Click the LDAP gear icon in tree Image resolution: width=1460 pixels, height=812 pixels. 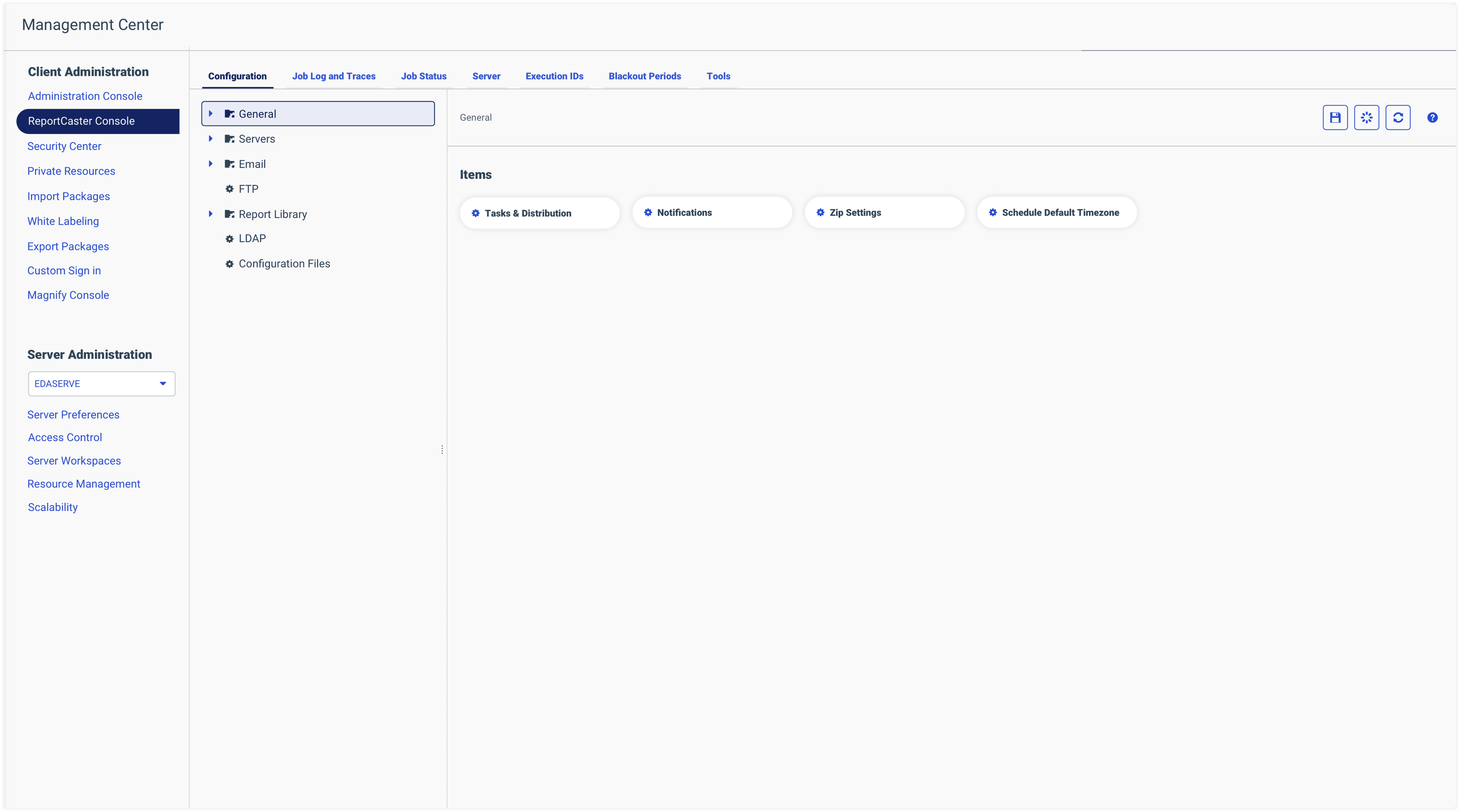(230, 239)
